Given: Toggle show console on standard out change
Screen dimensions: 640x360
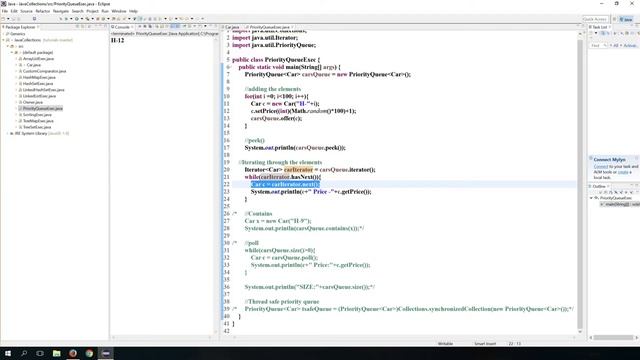Looking at the screenshot, I should (x=172, y=27).
